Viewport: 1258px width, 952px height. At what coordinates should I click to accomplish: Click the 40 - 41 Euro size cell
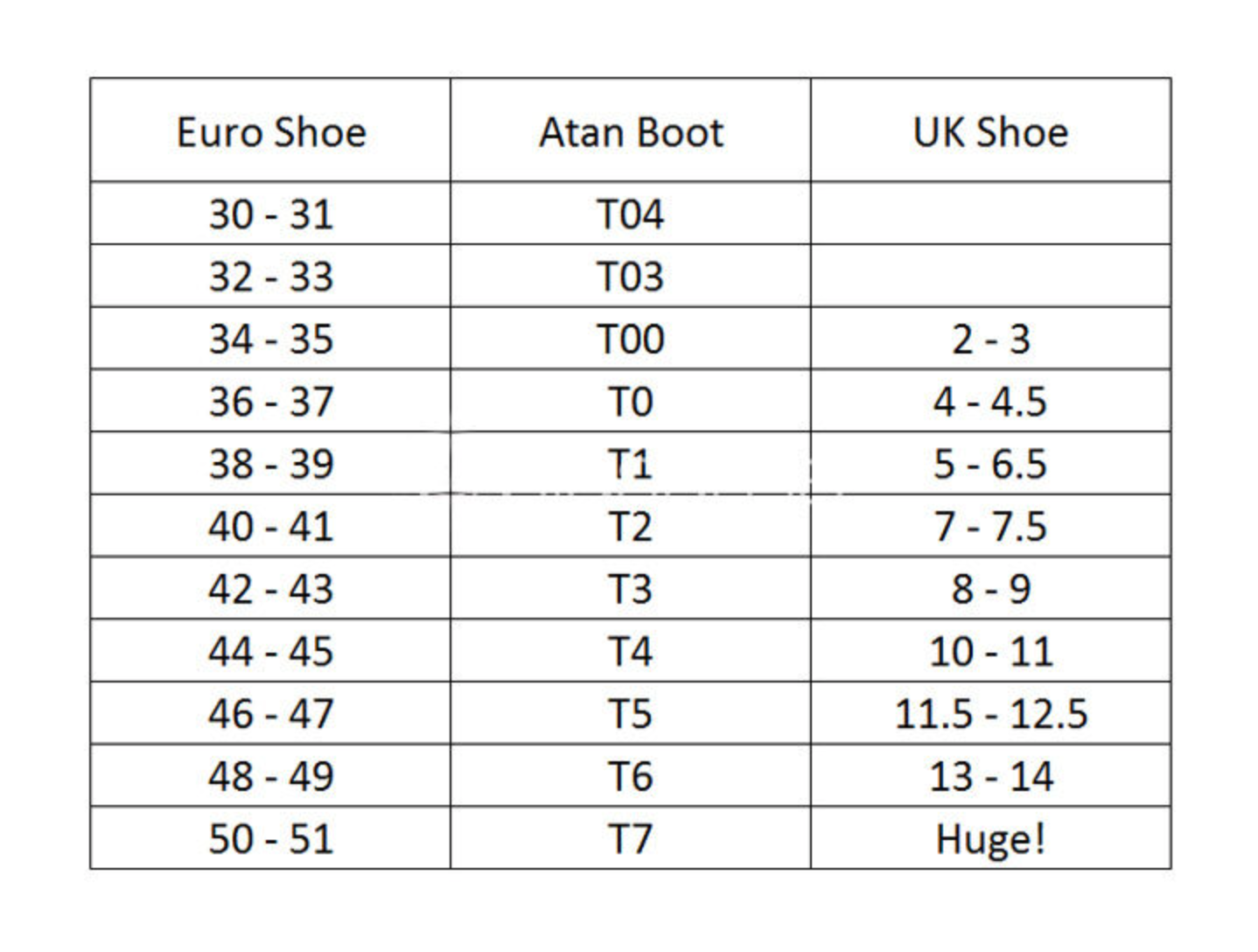270,526
